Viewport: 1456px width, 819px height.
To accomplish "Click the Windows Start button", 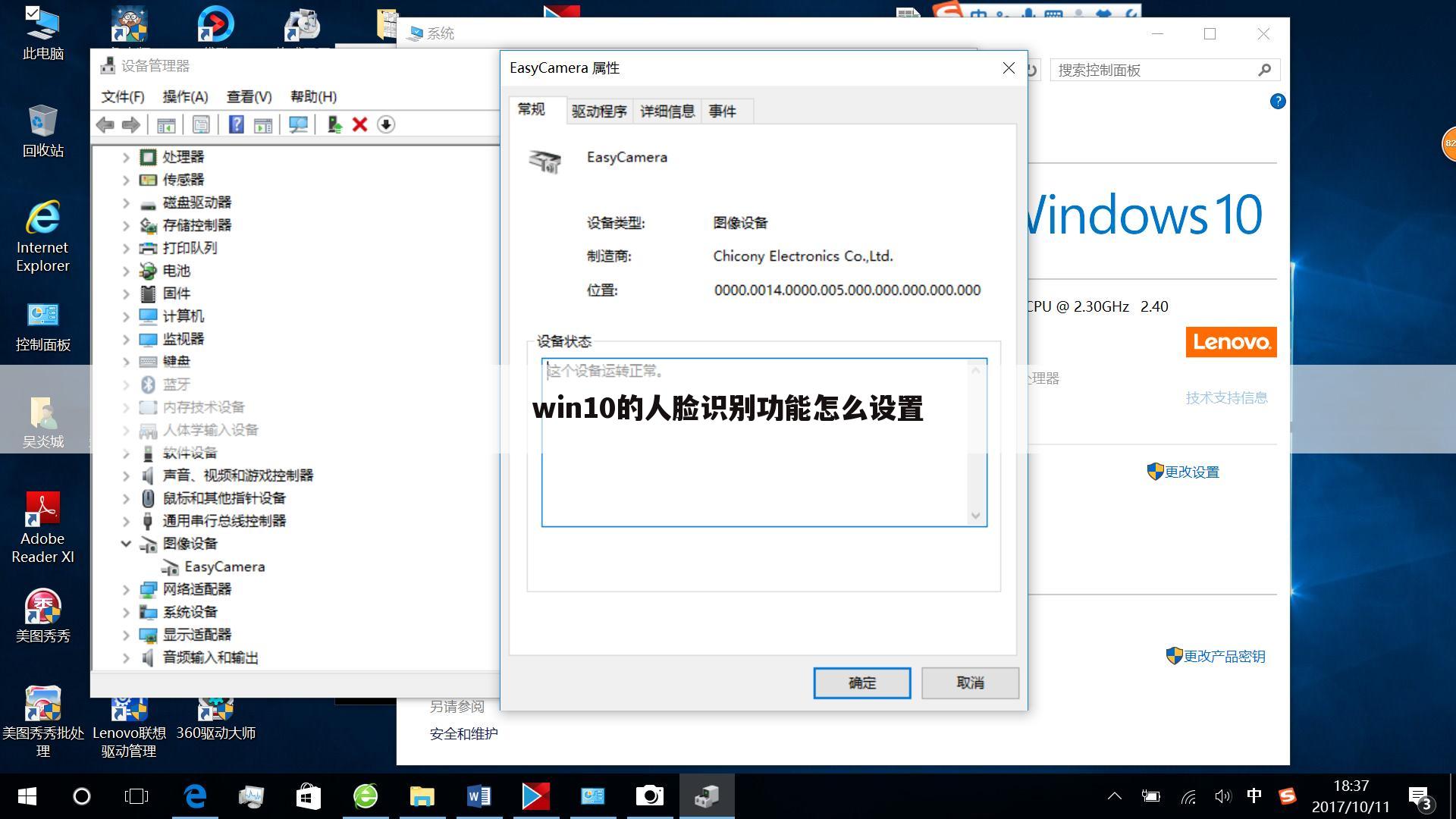I will pos(27,796).
